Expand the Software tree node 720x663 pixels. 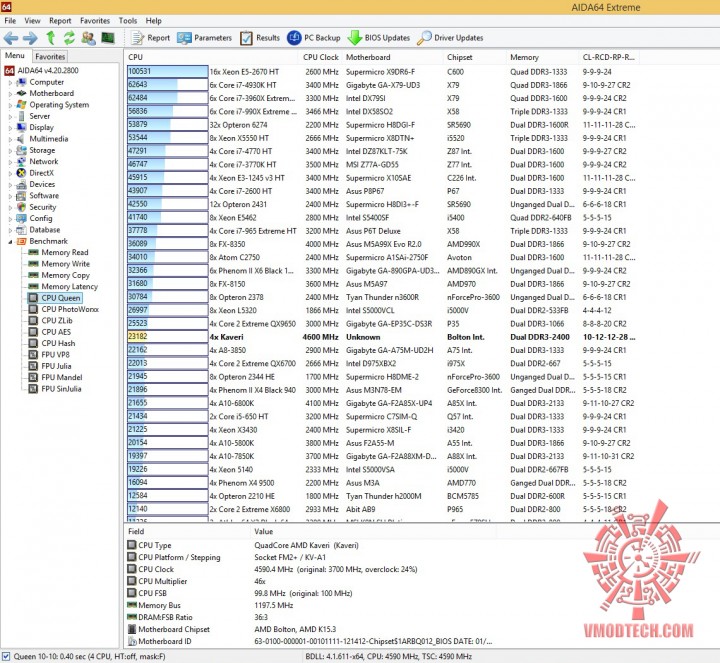coord(10,196)
